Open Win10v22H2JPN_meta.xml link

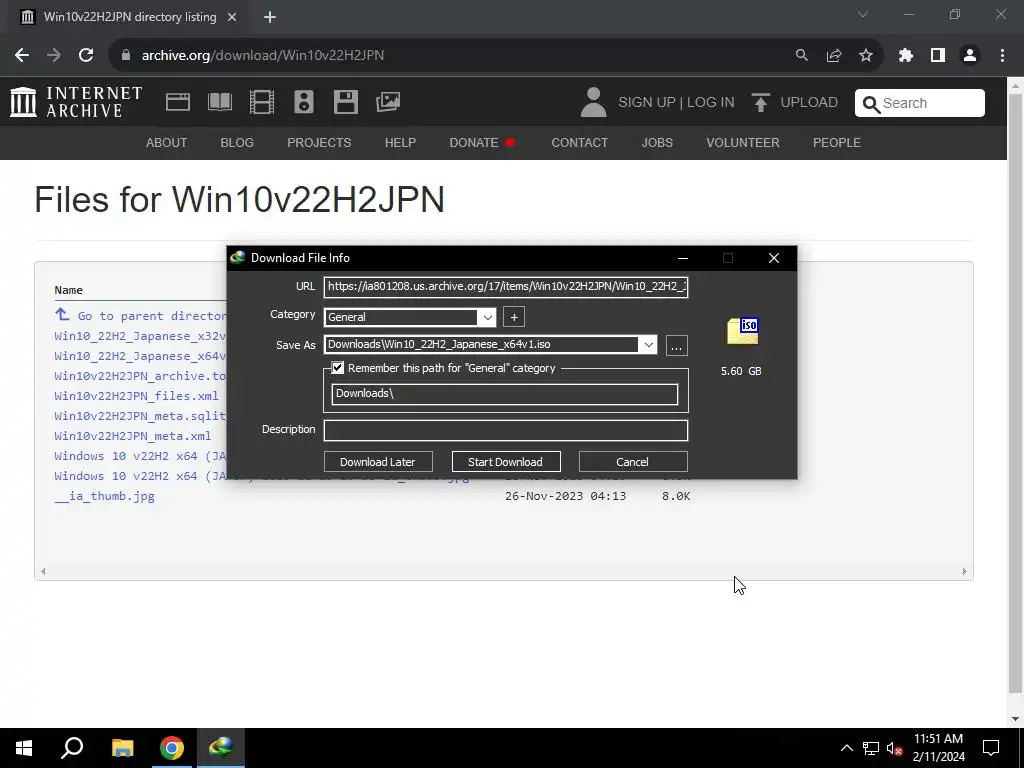point(133,436)
